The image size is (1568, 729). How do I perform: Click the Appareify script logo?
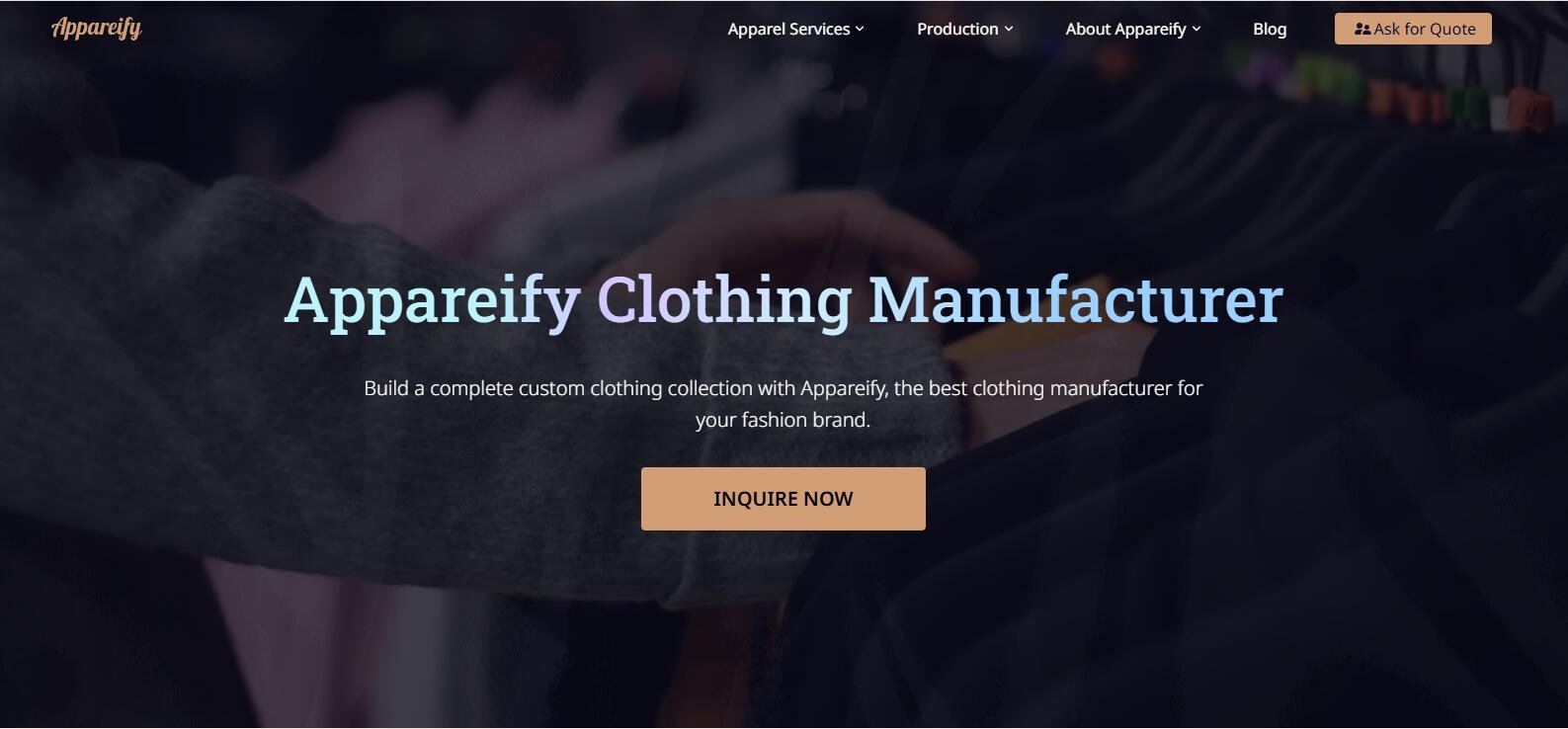(x=97, y=28)
